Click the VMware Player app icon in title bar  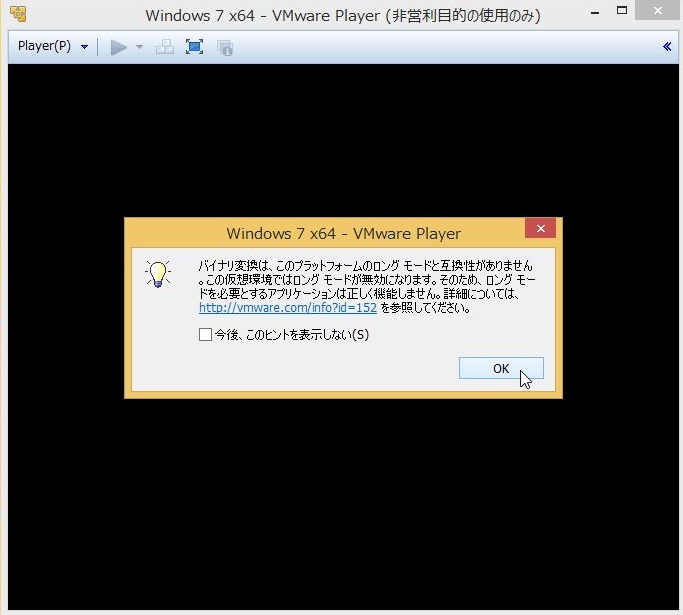tap(18, 14)
